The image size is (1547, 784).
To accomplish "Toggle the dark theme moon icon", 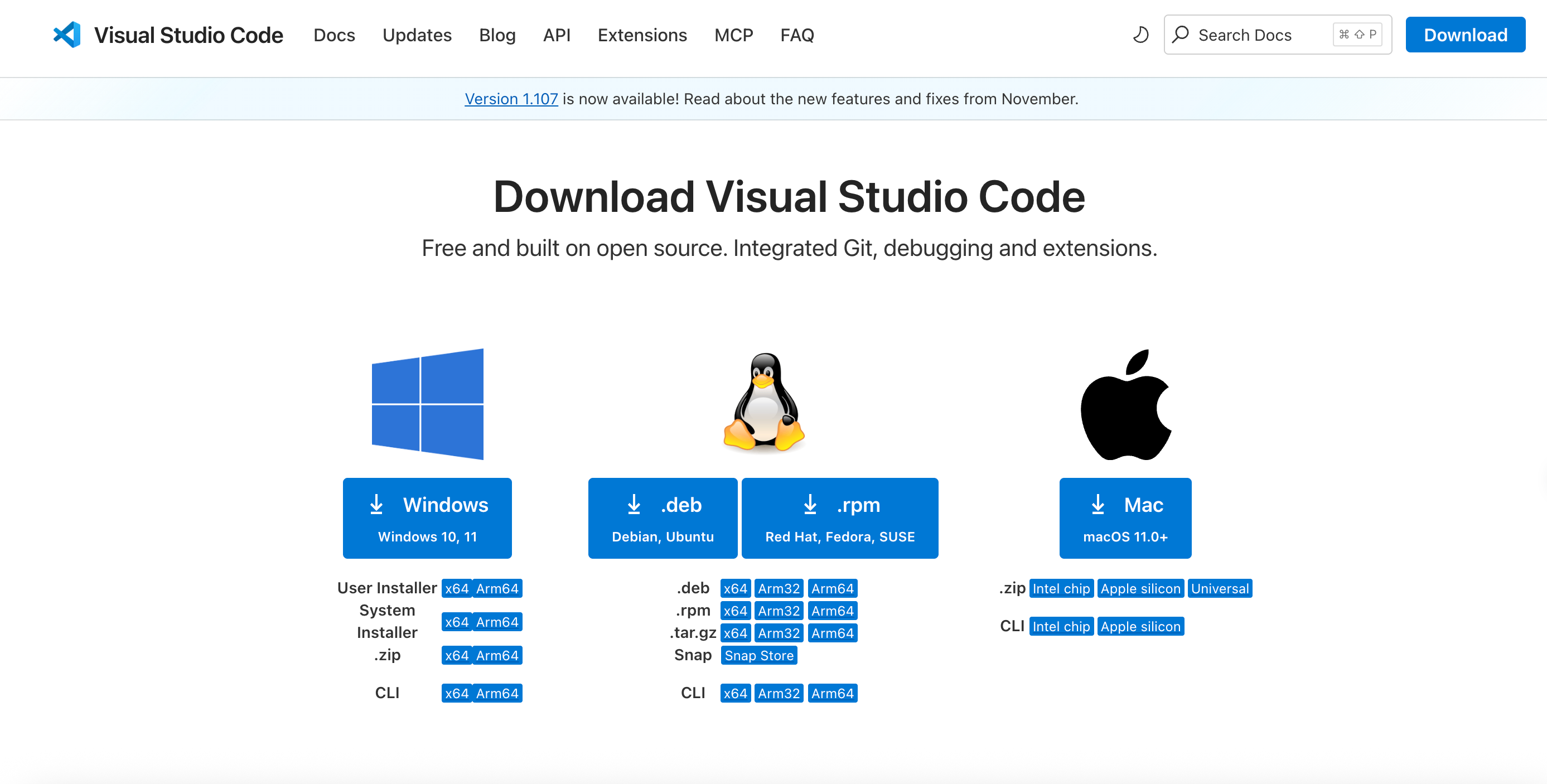I will pos(1140,35).
